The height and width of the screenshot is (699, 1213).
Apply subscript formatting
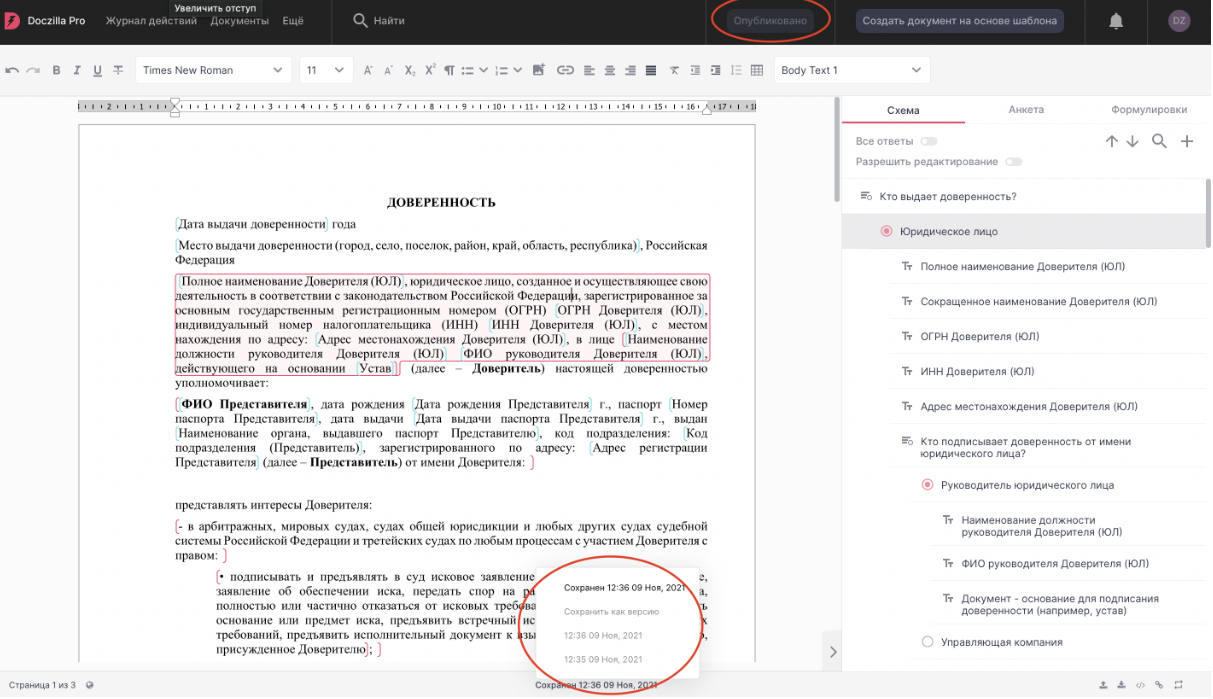[410, 70]
